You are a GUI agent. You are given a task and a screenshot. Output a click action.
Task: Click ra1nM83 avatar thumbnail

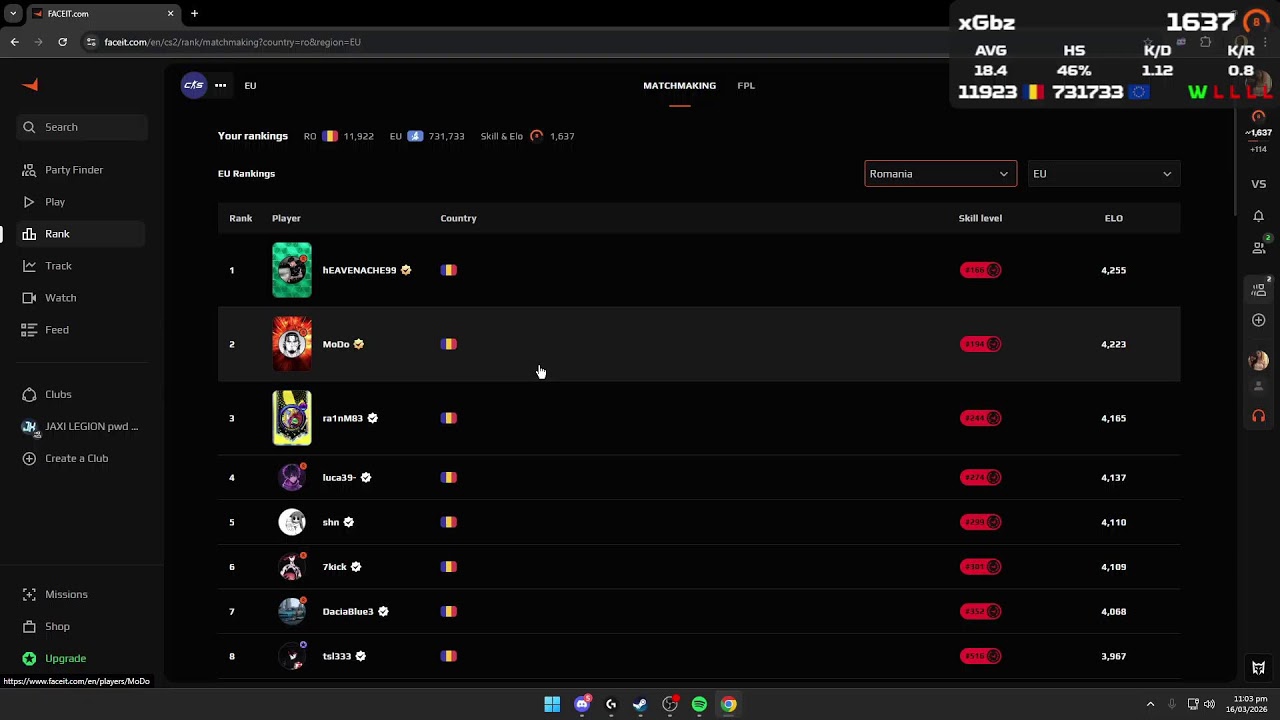(x=292, y=418)
